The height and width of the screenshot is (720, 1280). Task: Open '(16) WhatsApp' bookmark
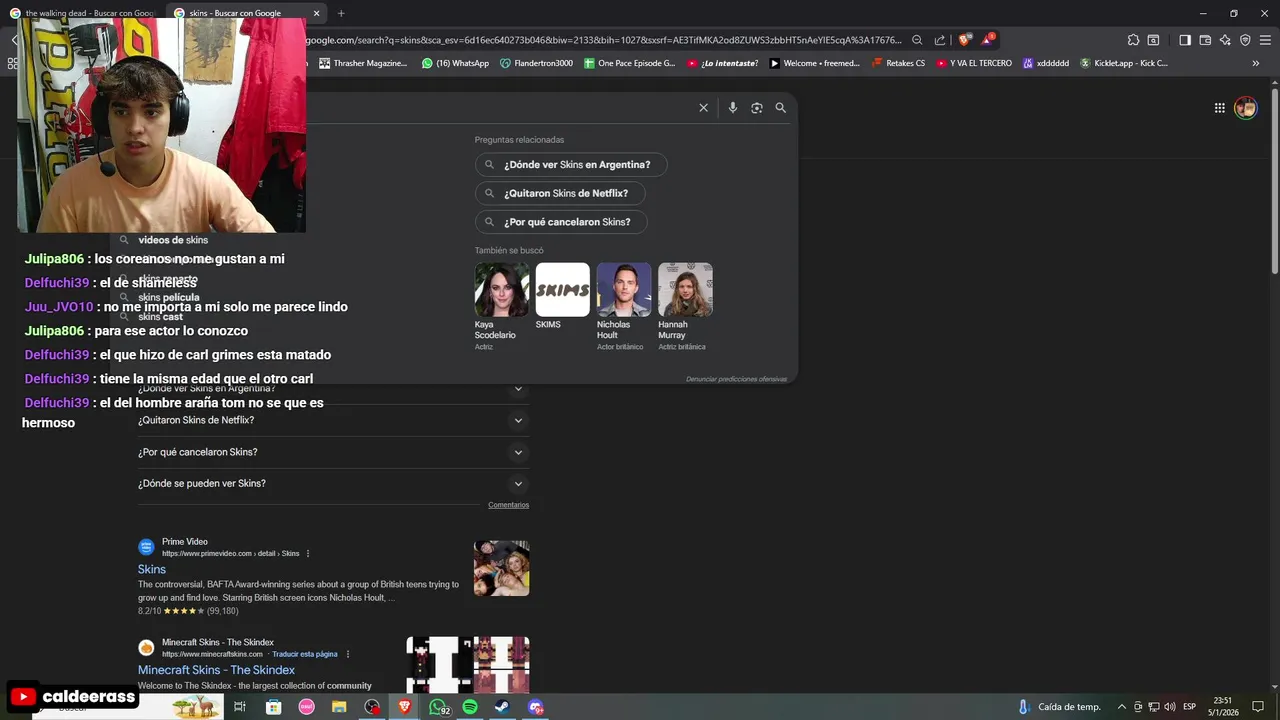point(455,63)
